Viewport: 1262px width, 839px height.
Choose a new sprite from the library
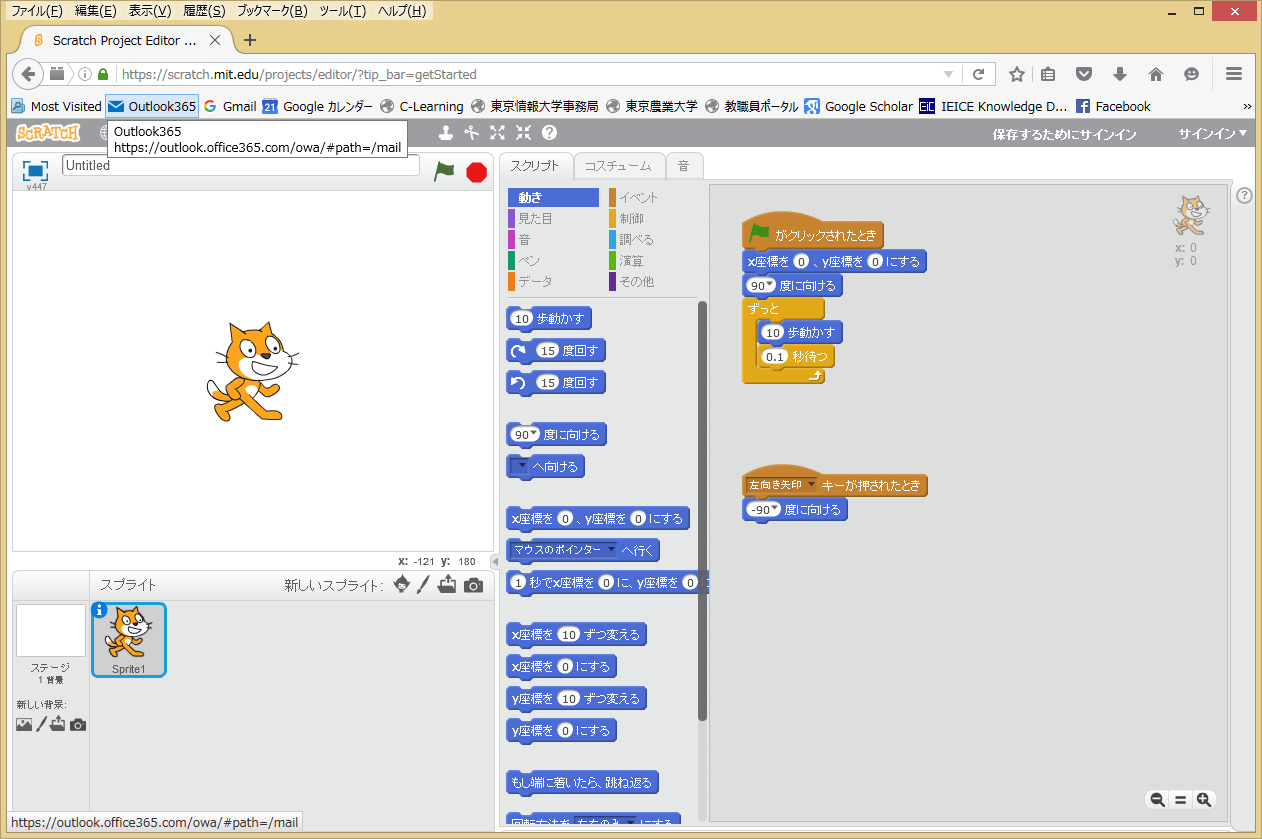click(x=402, y=585)
